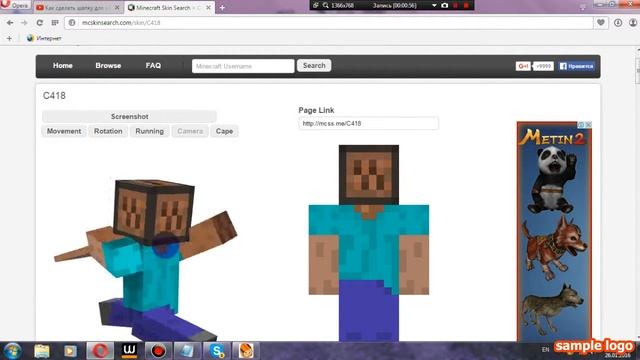Open the downloads icon in browser toolbar

618,23
